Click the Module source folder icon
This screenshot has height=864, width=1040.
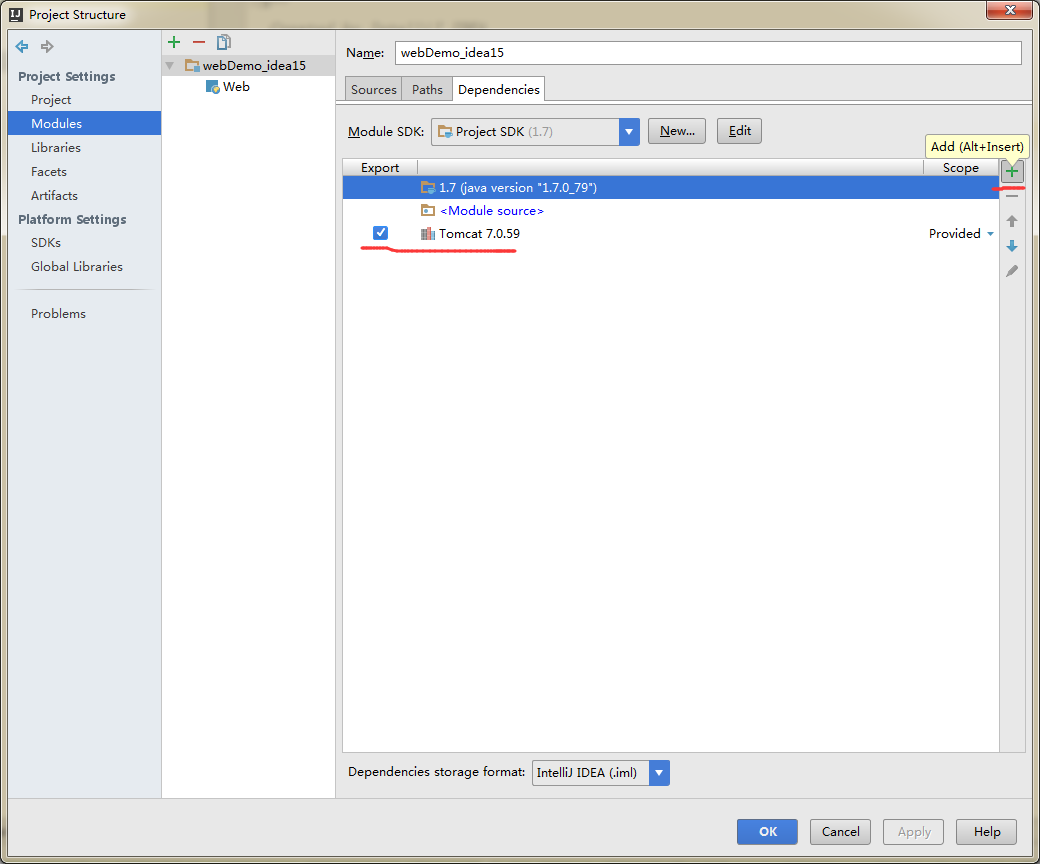(x=428, y=211)
